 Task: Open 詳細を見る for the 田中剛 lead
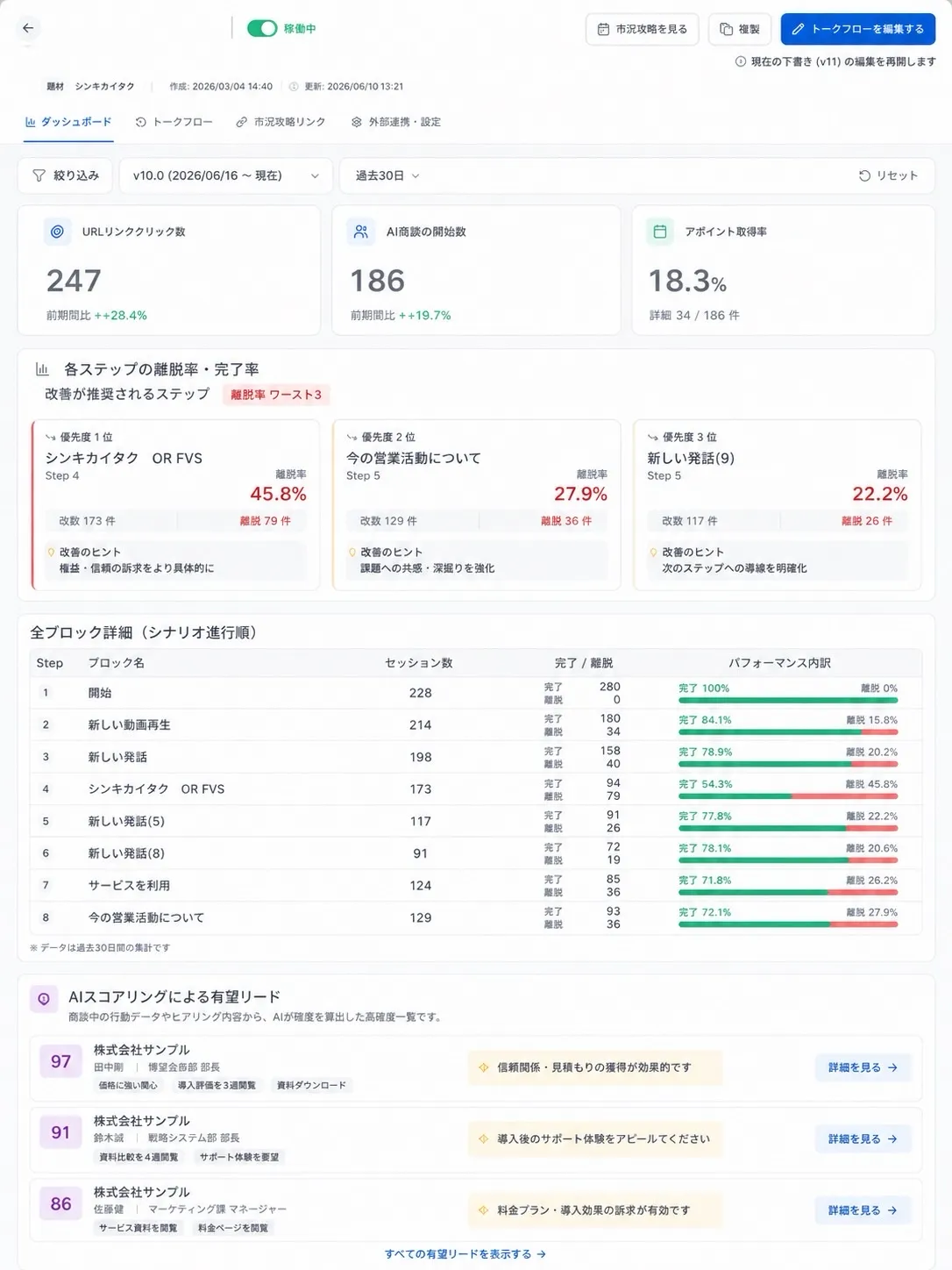point(863,1067)
